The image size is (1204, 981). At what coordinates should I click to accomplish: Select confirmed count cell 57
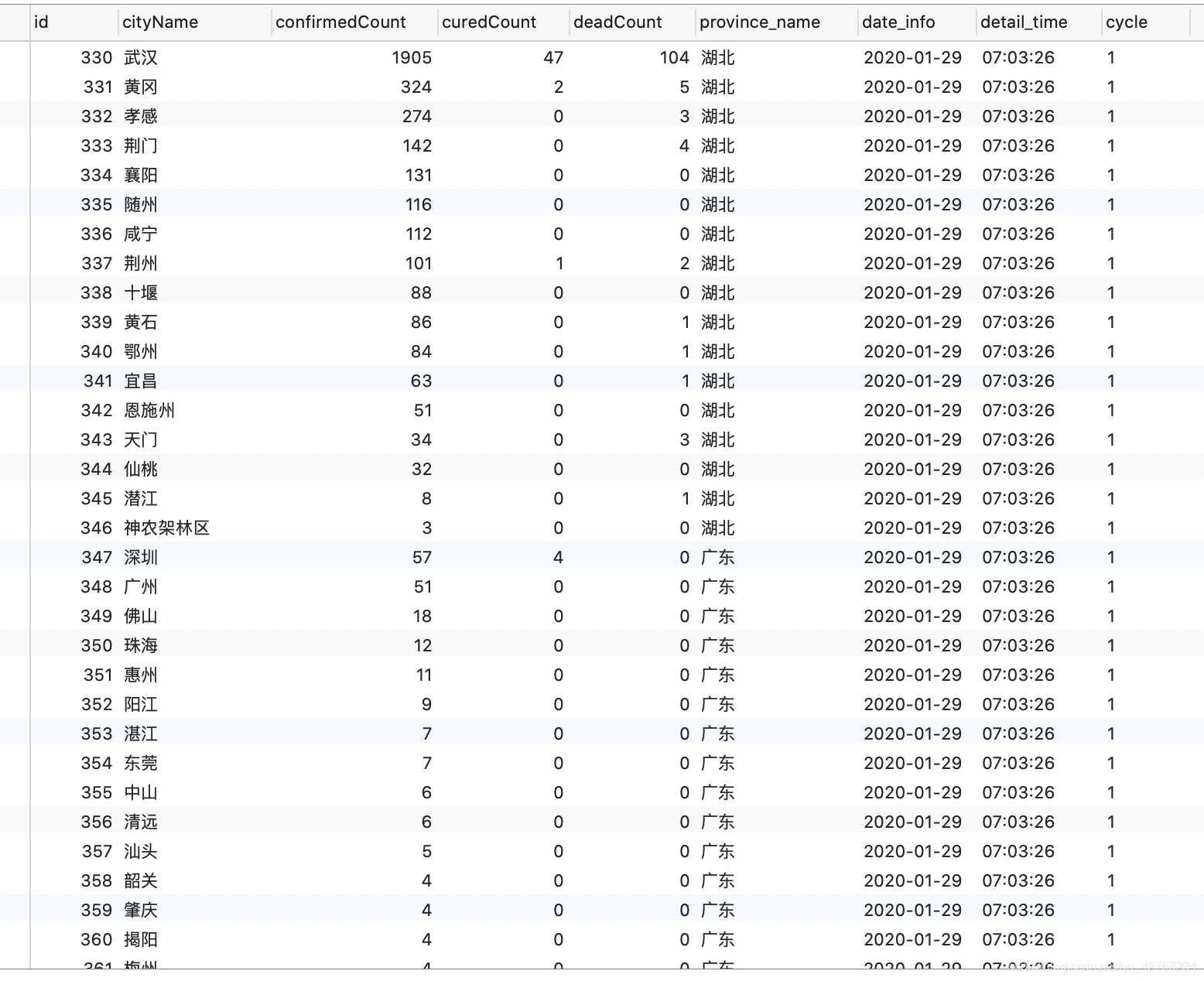tap(422, 557)
